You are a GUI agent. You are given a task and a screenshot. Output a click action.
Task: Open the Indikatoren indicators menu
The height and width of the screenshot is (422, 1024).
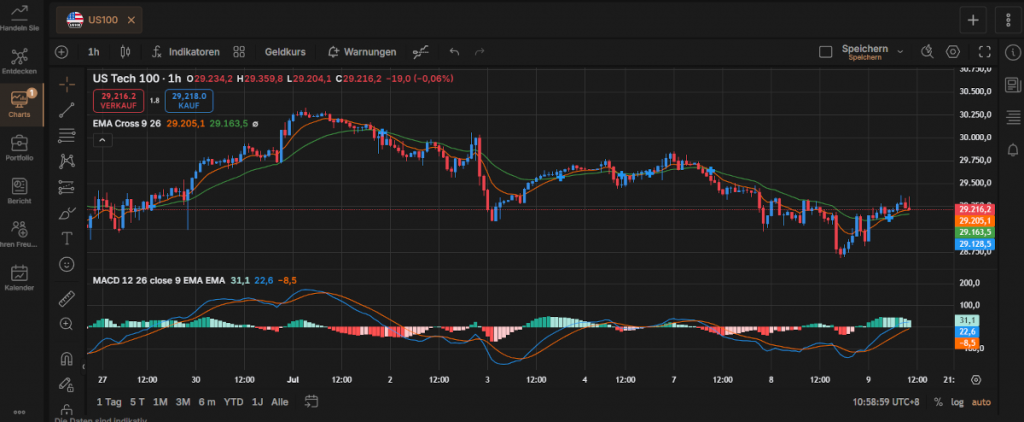[185, 52]
